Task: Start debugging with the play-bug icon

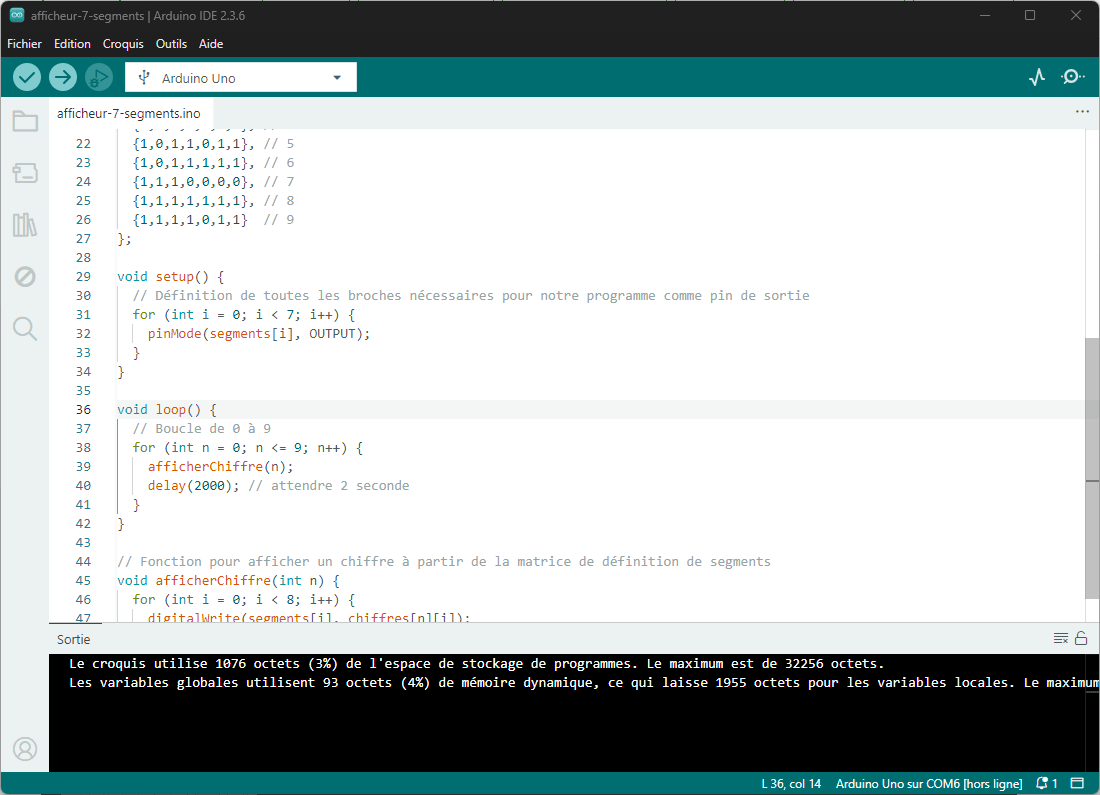Action: (x=99, y=77)
